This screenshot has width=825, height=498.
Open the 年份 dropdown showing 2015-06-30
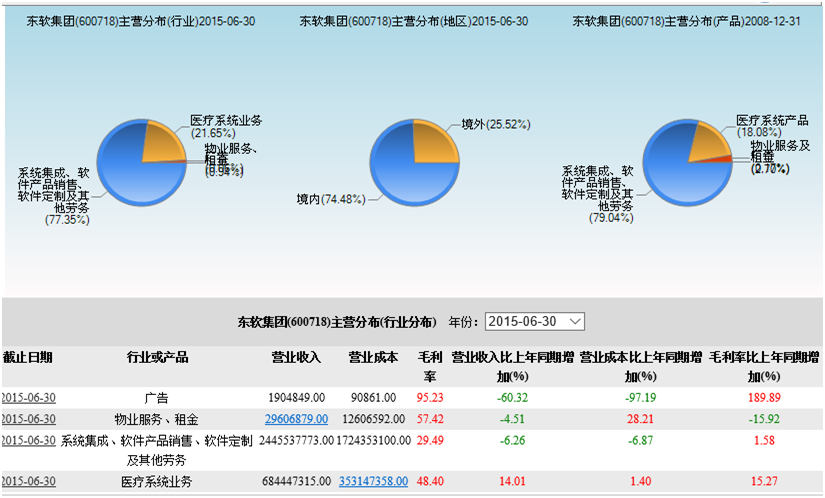point(534,322)
